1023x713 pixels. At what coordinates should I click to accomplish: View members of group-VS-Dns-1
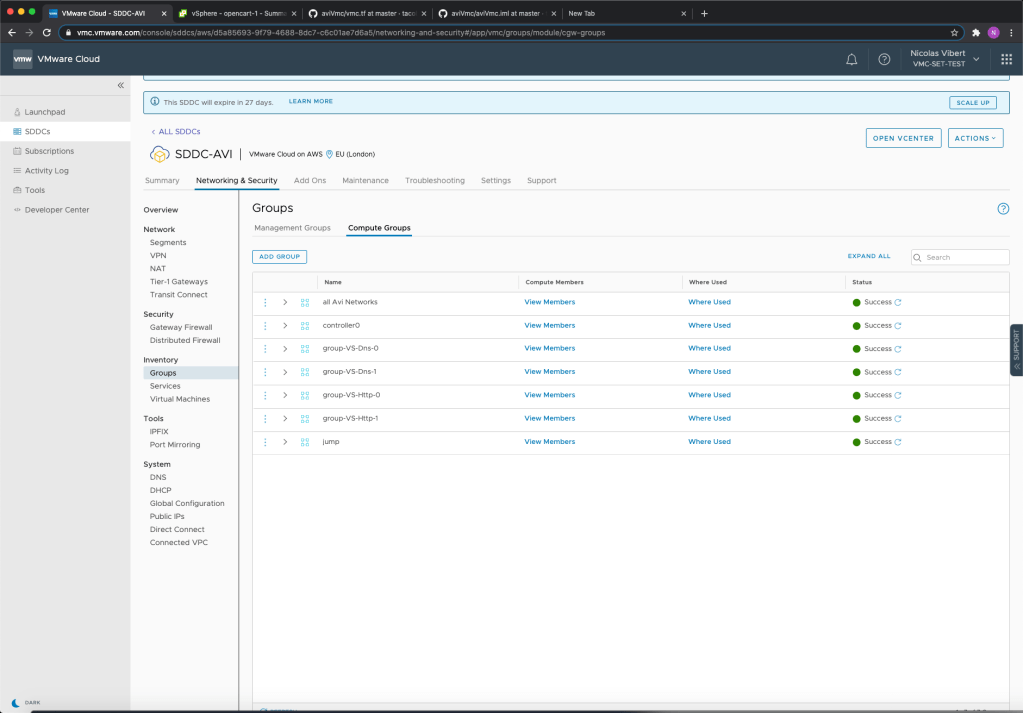coord(549,372)
